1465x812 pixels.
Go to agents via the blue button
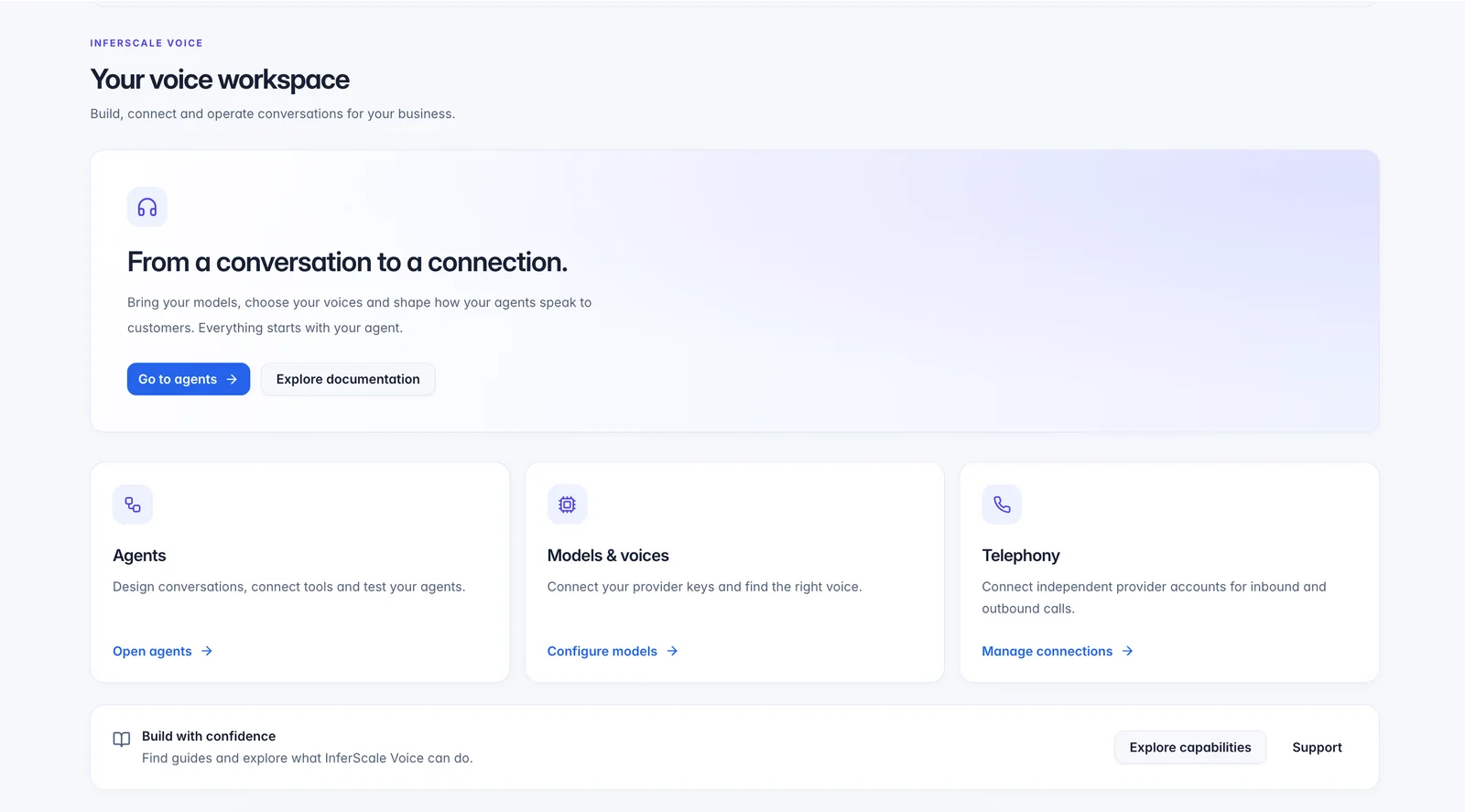click(x=189, y=379)
